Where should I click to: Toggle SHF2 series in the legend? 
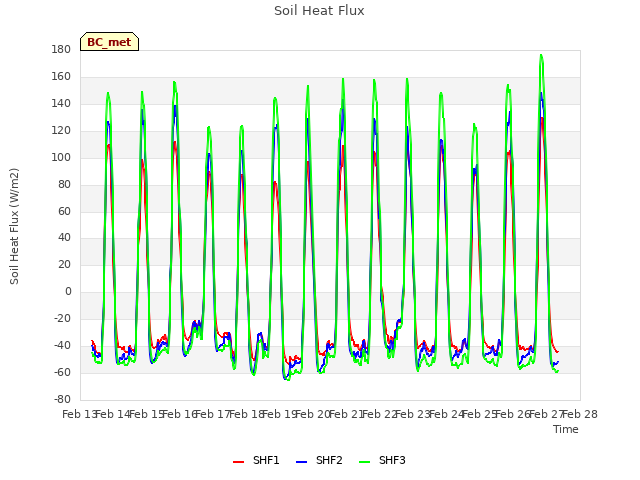click(319, 460)
